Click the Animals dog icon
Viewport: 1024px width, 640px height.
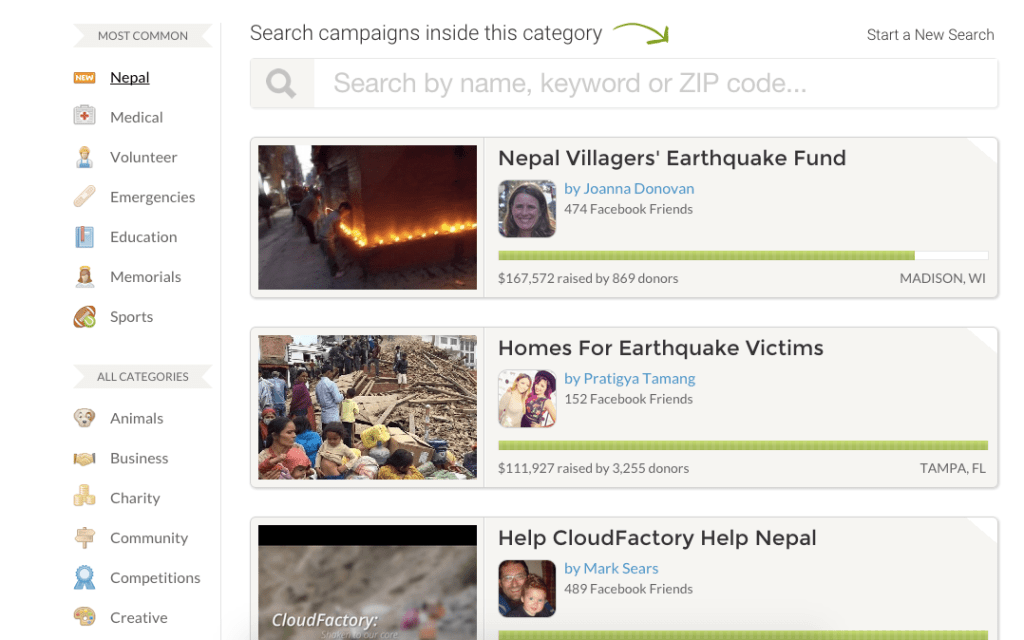tap(85, 418)
